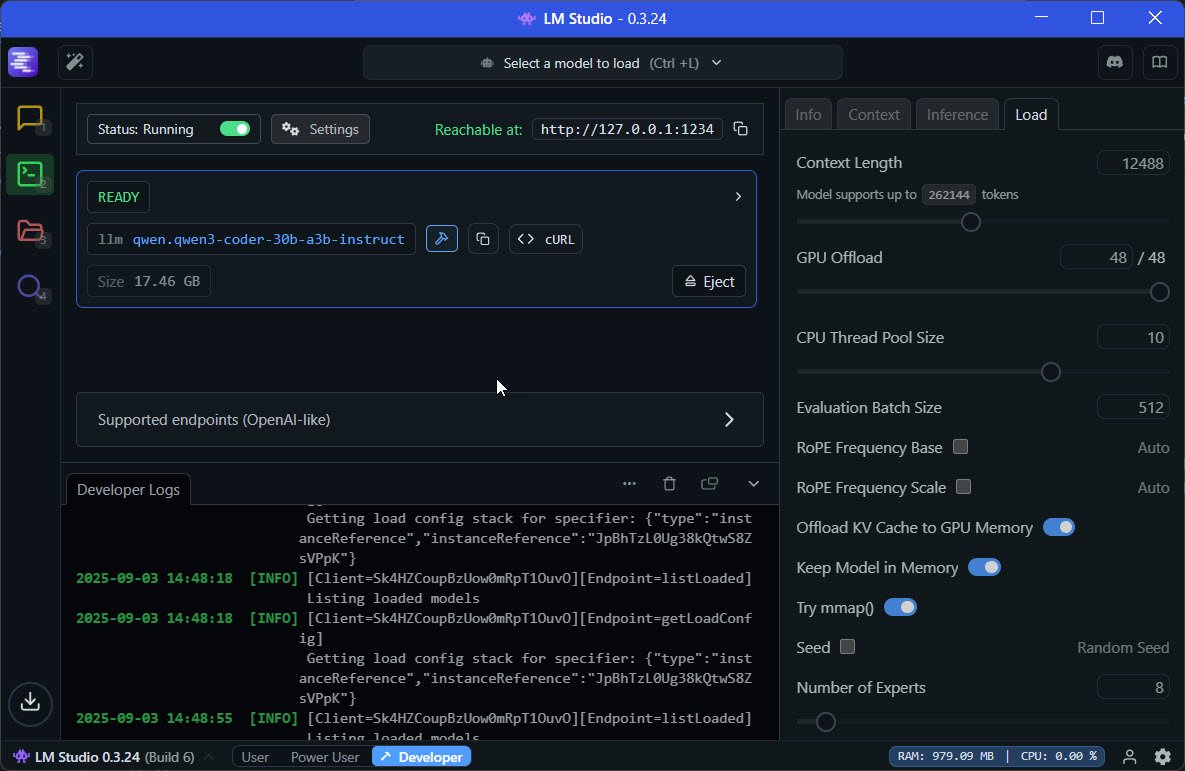This screenshot has height=771, width=1185.
Task: Copy the model identifier qwen3-coder
Action: [483, 239]
